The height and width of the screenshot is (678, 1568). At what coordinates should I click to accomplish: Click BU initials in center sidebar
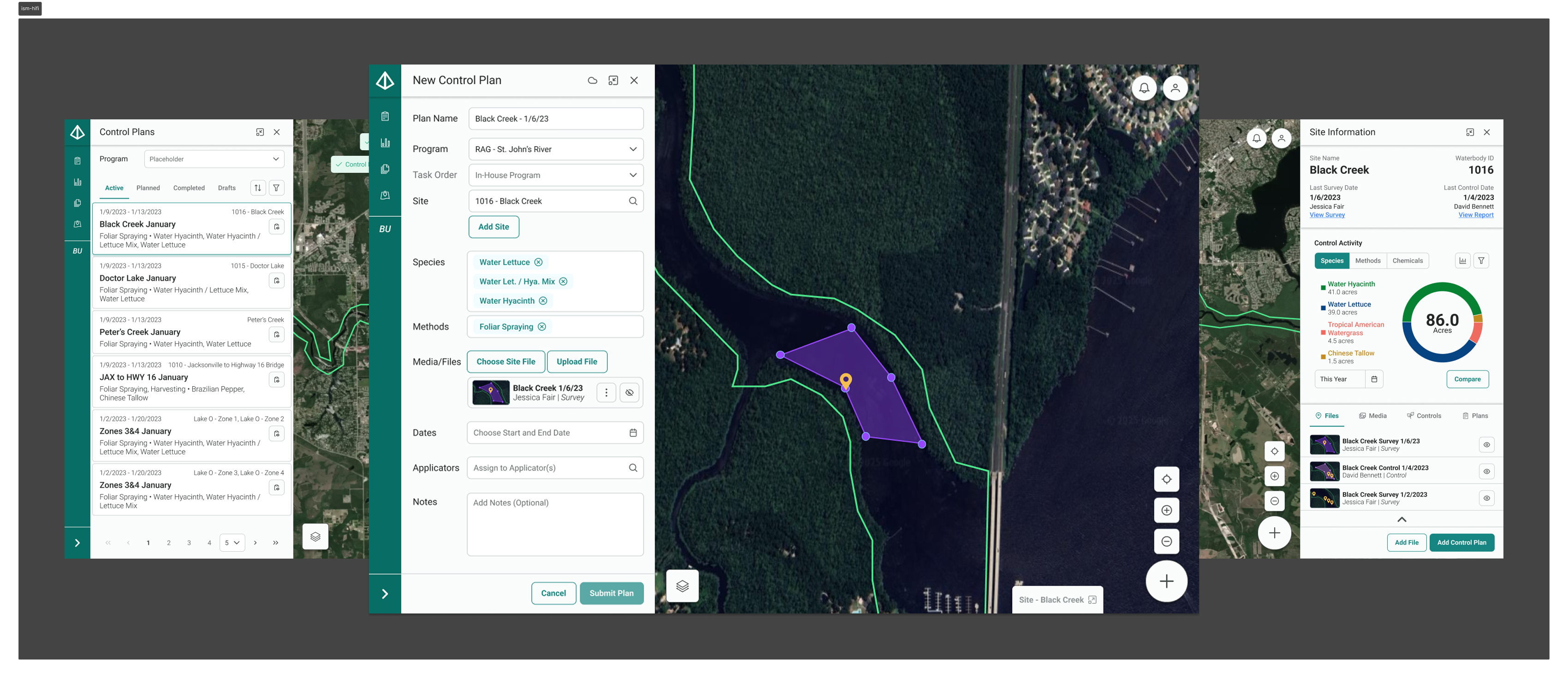coord(385,229)
